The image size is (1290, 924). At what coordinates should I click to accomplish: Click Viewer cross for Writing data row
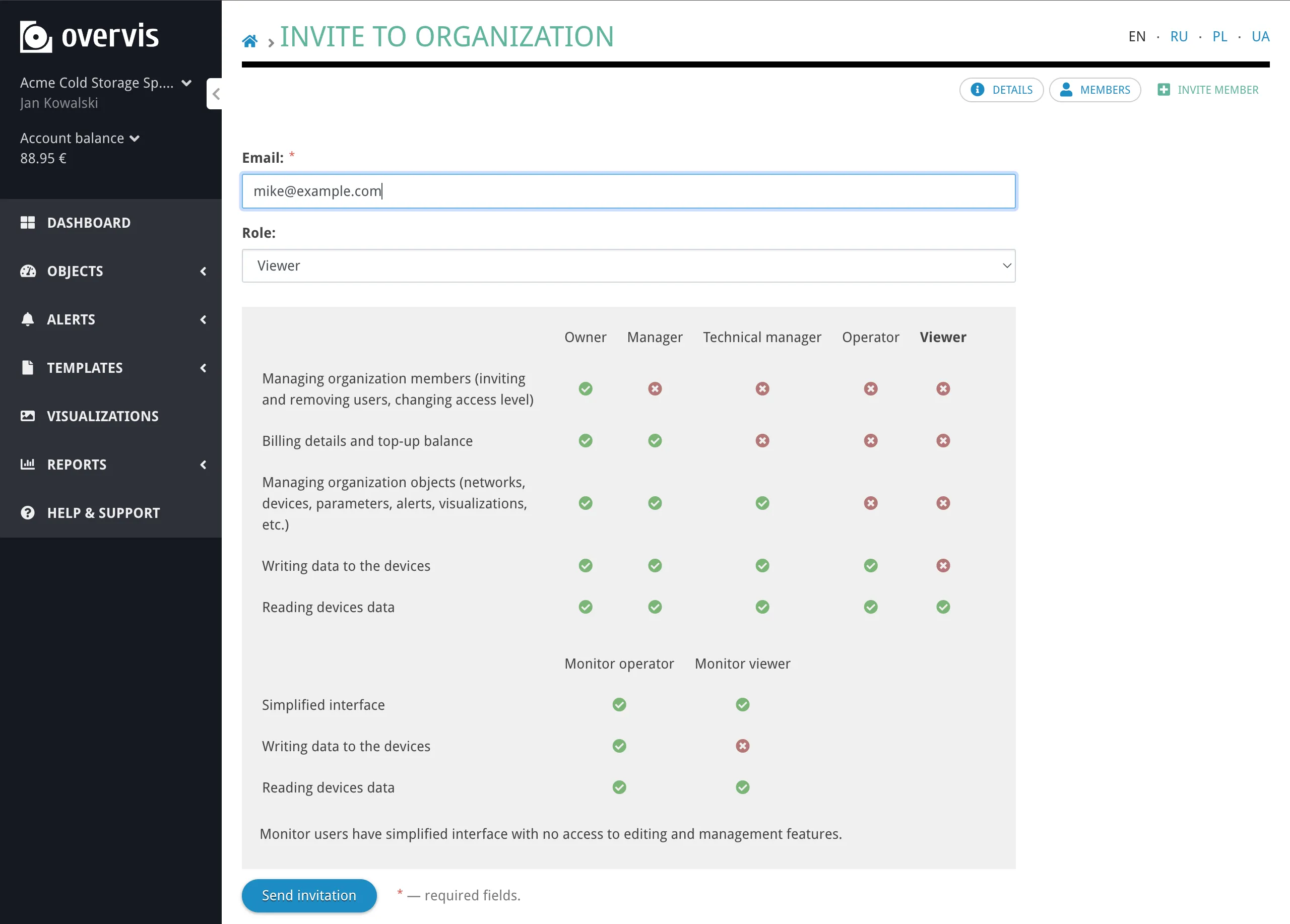tap(943, 566)
